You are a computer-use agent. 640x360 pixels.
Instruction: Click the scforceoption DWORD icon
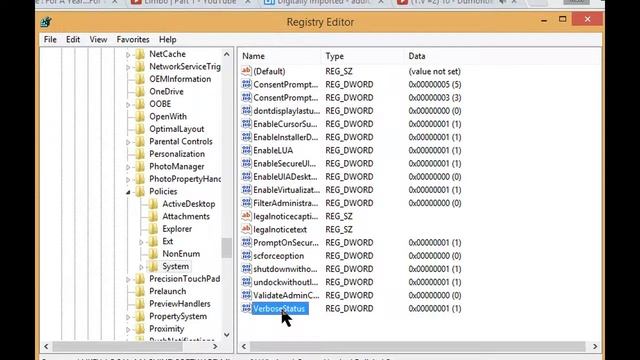pos(246,256)
